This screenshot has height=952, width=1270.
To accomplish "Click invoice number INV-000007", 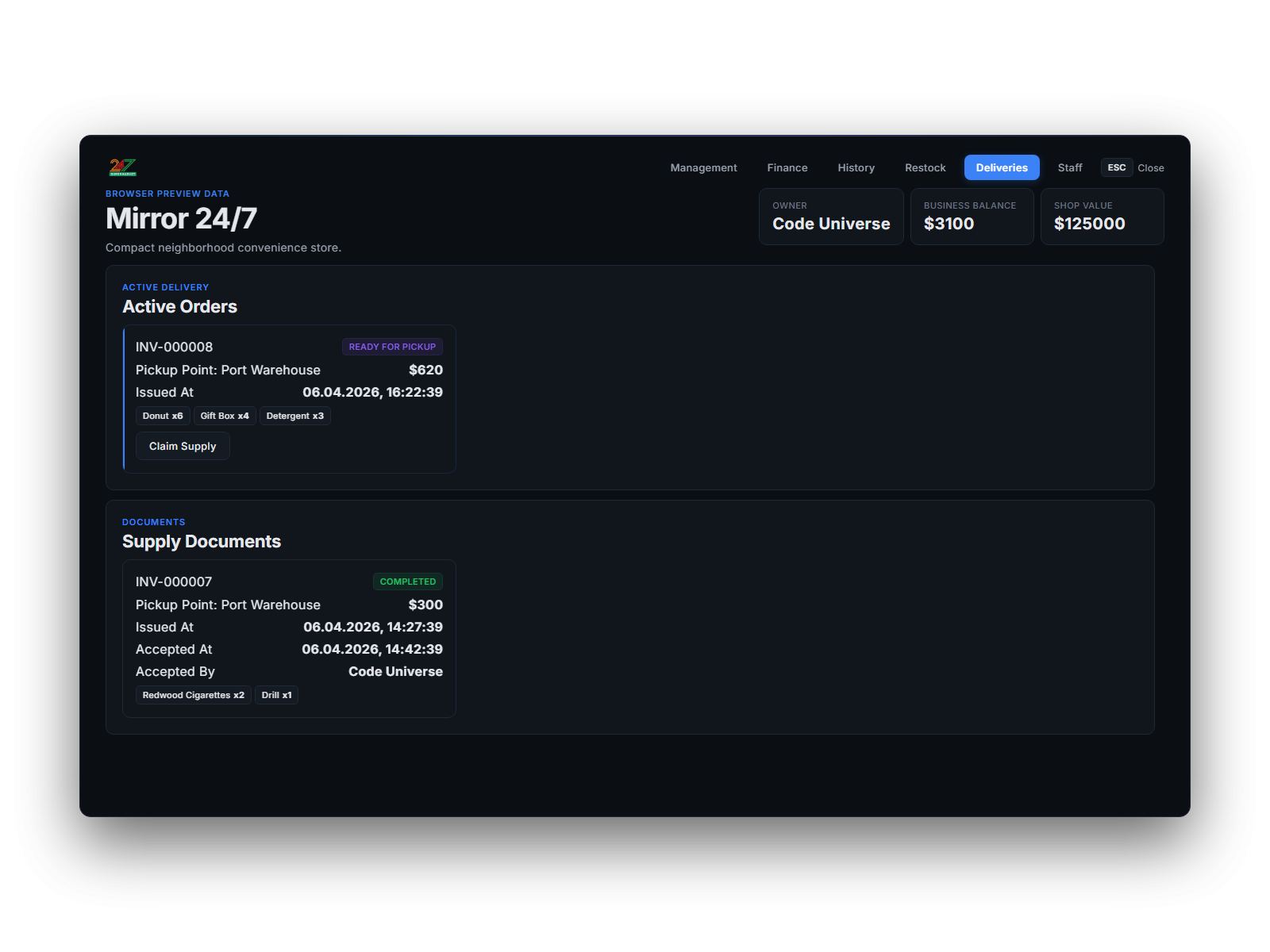I will [174, 582].
